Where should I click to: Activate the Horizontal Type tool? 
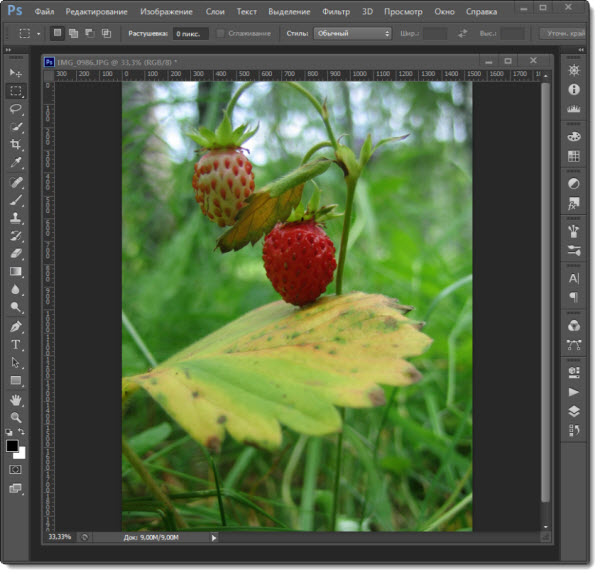click(x=16, y=344)
